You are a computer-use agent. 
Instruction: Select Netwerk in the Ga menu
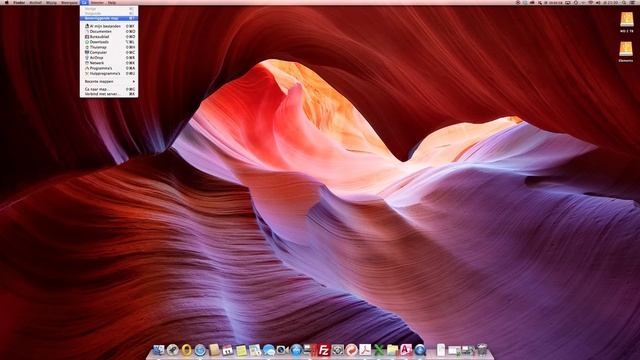coord(109,63)
